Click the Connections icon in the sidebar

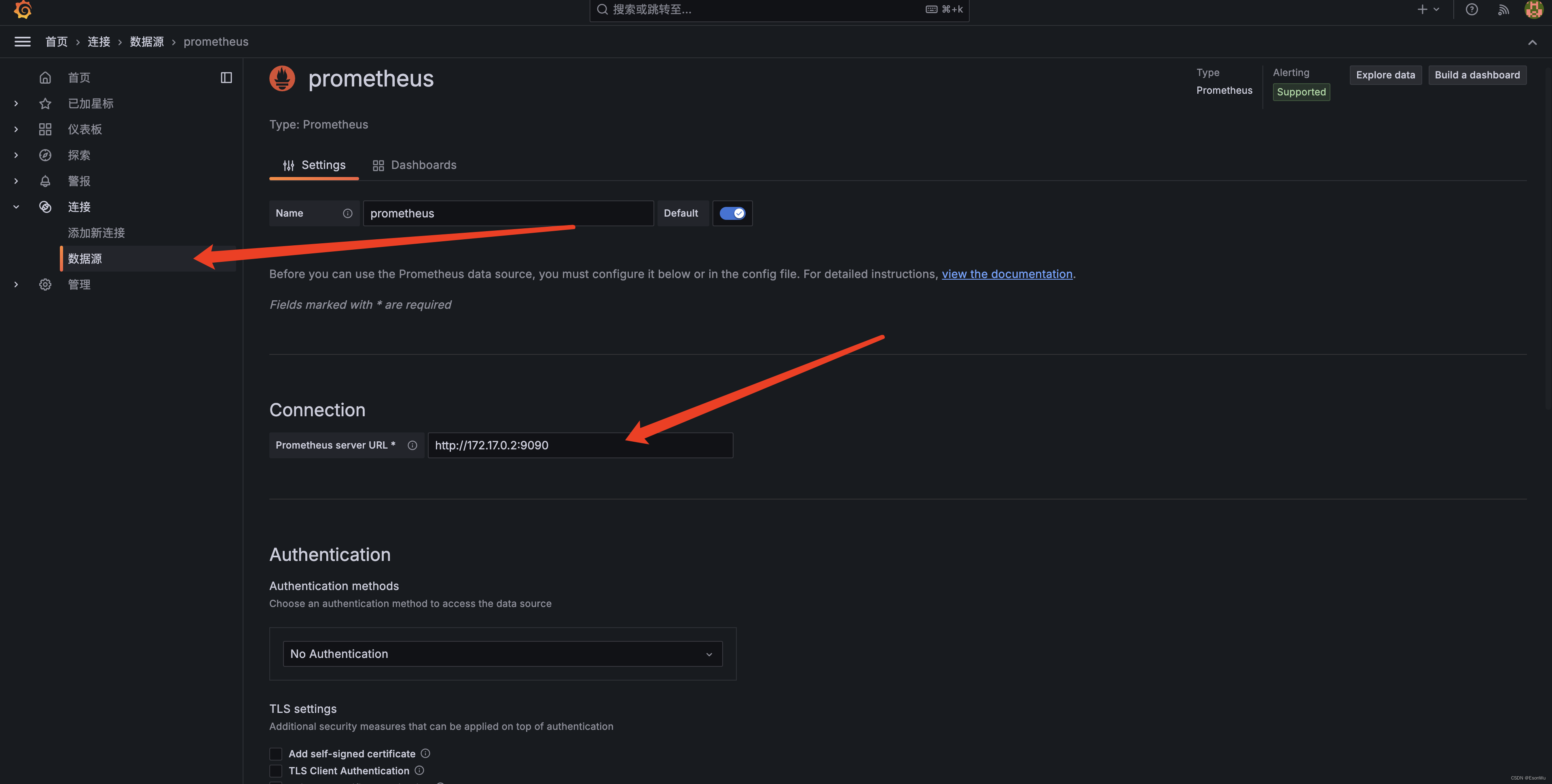[45, 207]
